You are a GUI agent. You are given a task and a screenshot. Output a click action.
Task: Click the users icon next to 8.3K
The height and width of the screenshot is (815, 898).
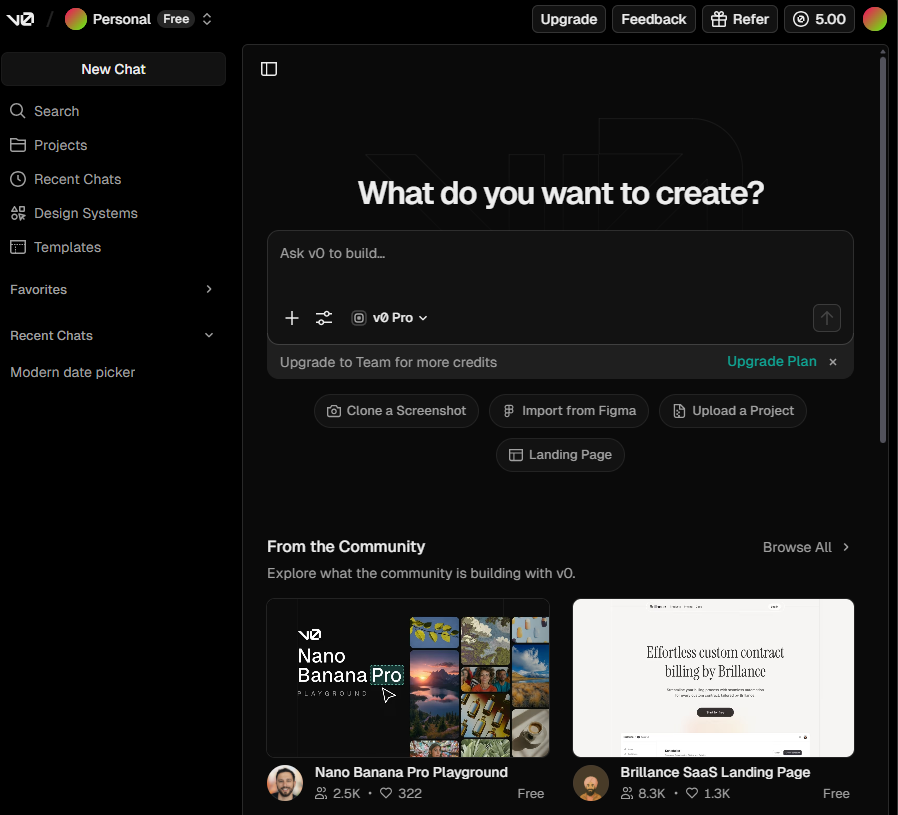tap(627, 793)
